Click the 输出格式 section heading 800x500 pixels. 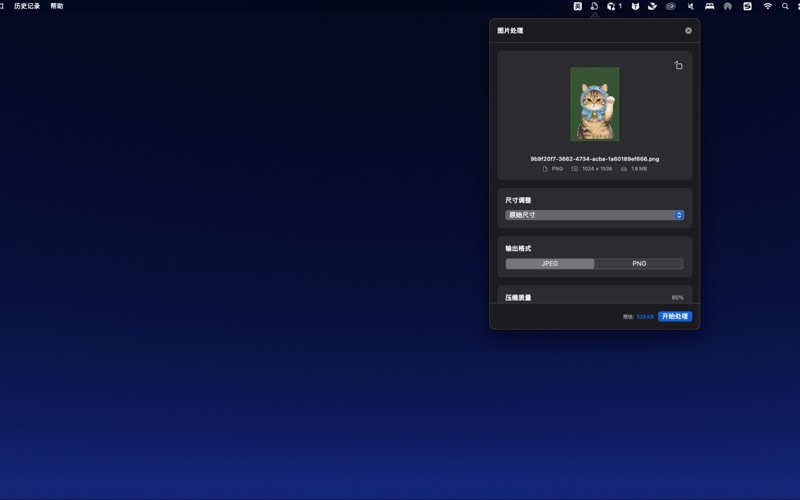pos(518,248)
